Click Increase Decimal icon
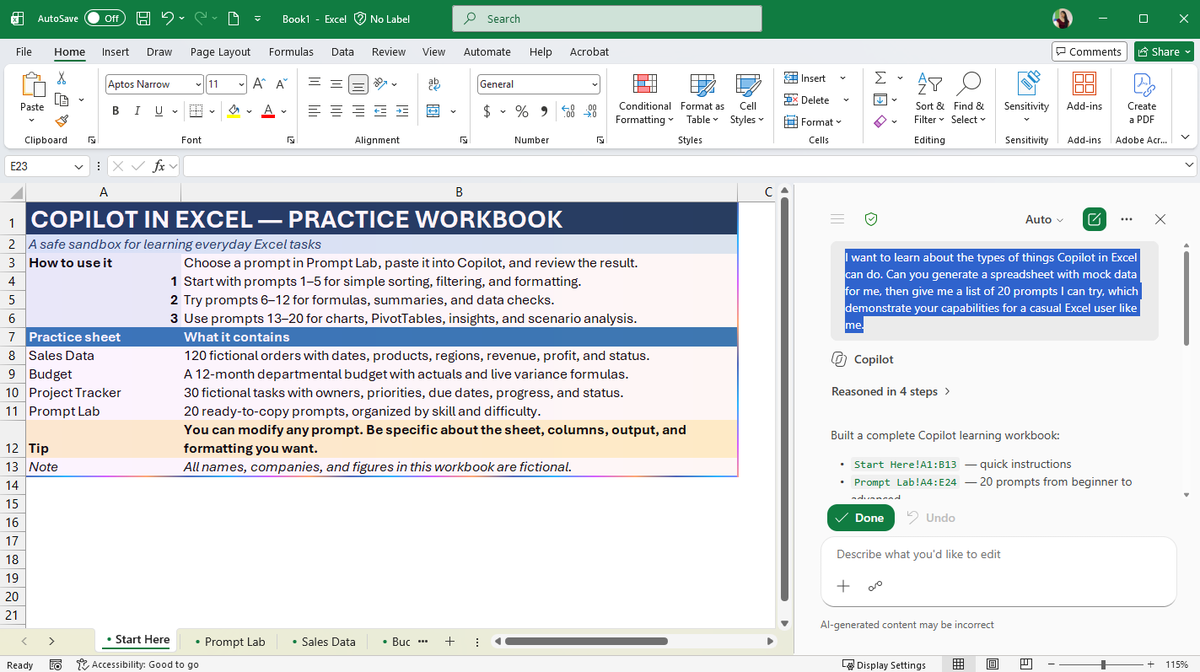The height and width of the screenshot is (672, 1200). coord(568,111)
